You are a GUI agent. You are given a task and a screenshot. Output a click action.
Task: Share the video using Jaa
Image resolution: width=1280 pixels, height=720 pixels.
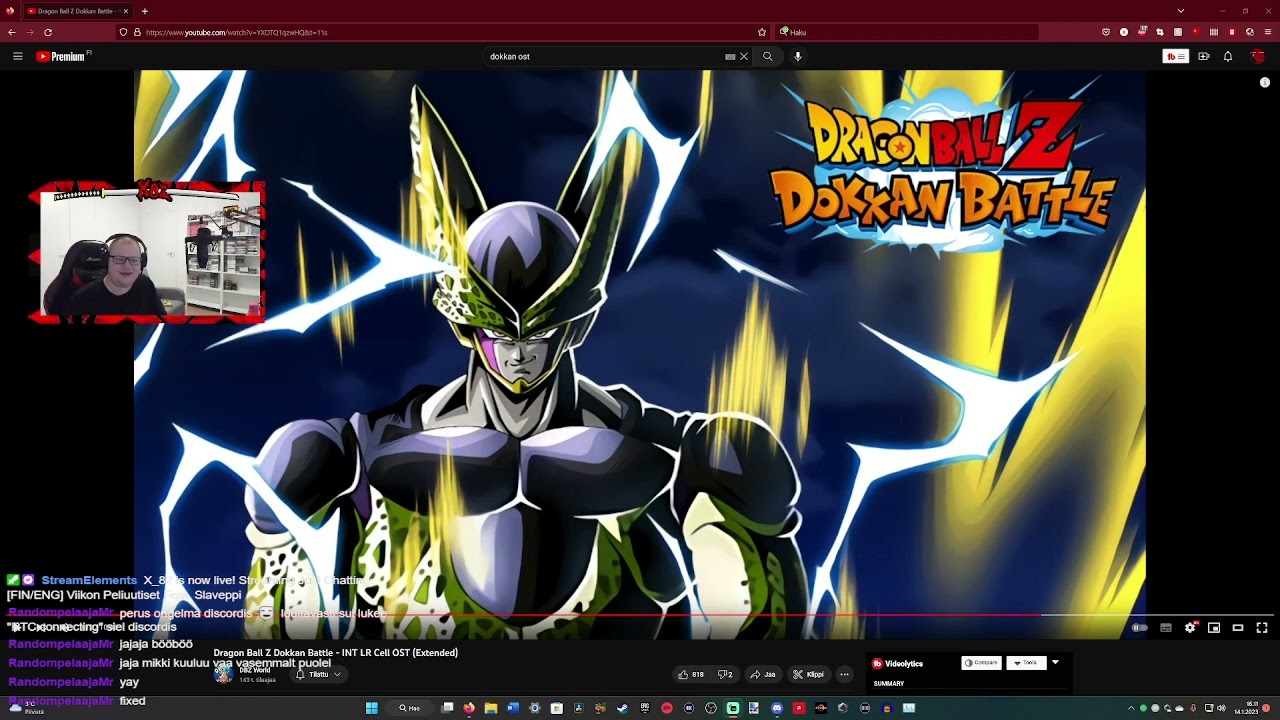click(763, 674)
